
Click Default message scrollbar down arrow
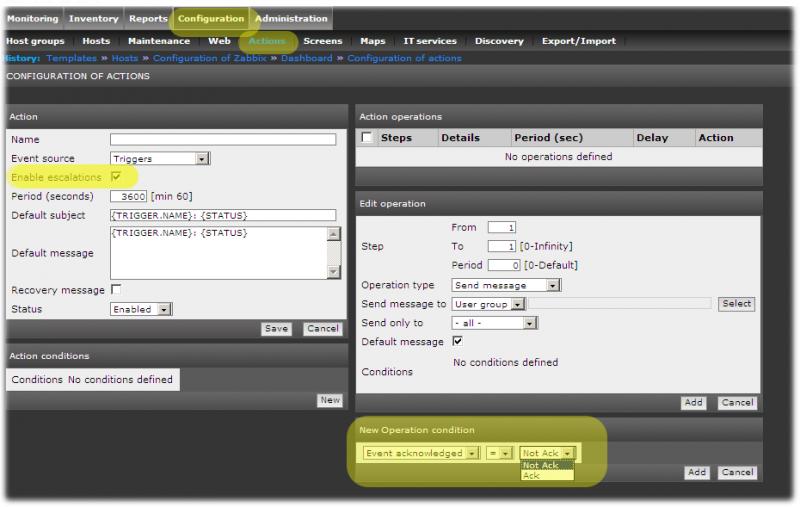point(334,272)
